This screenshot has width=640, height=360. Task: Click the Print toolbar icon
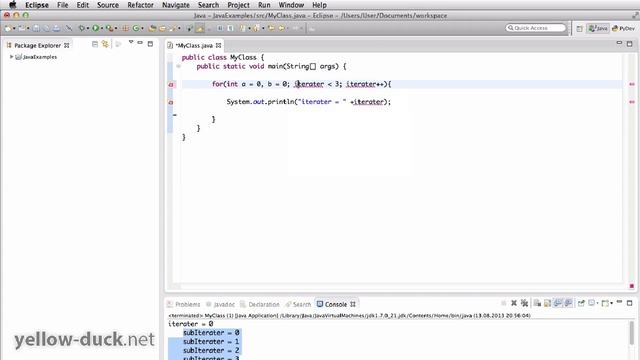[x=56, y=29]
